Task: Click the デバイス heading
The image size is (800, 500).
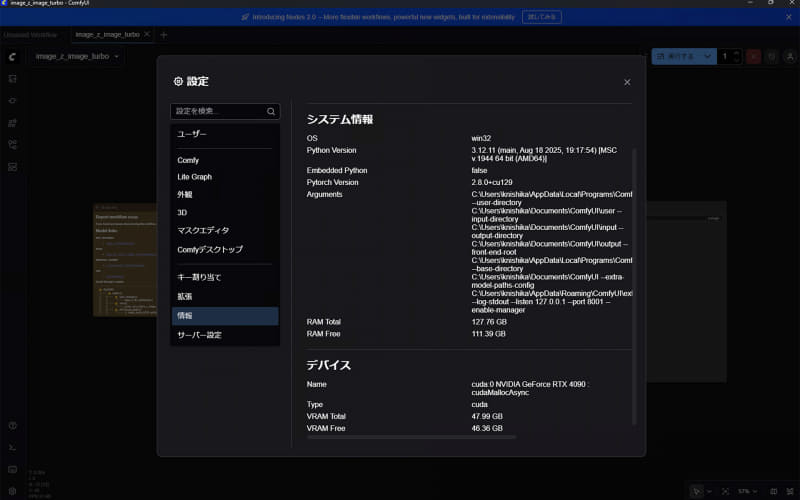Action: 329,365
